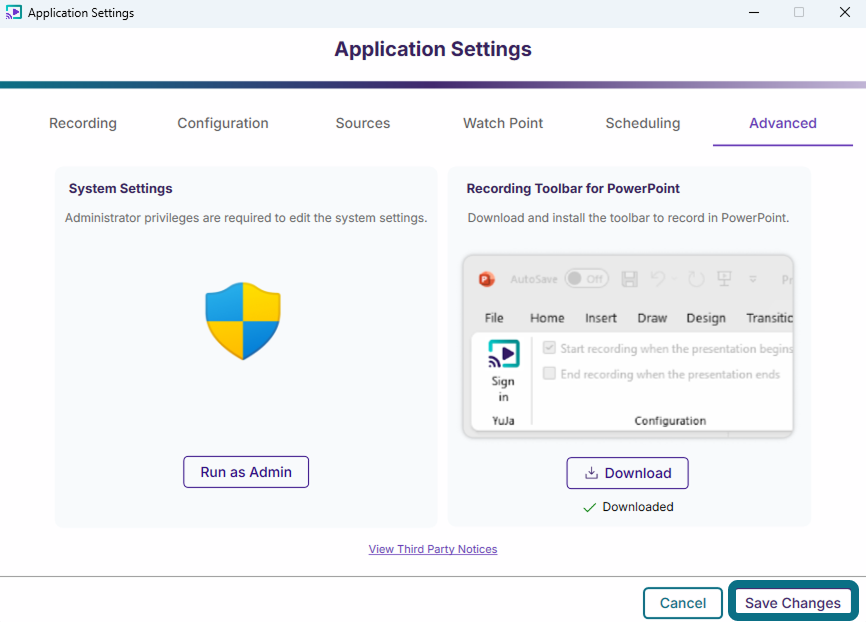The width and height of the screenshot is (866, 622).
Task: Click the "Downloaded" status text
Action: (638, 507)
